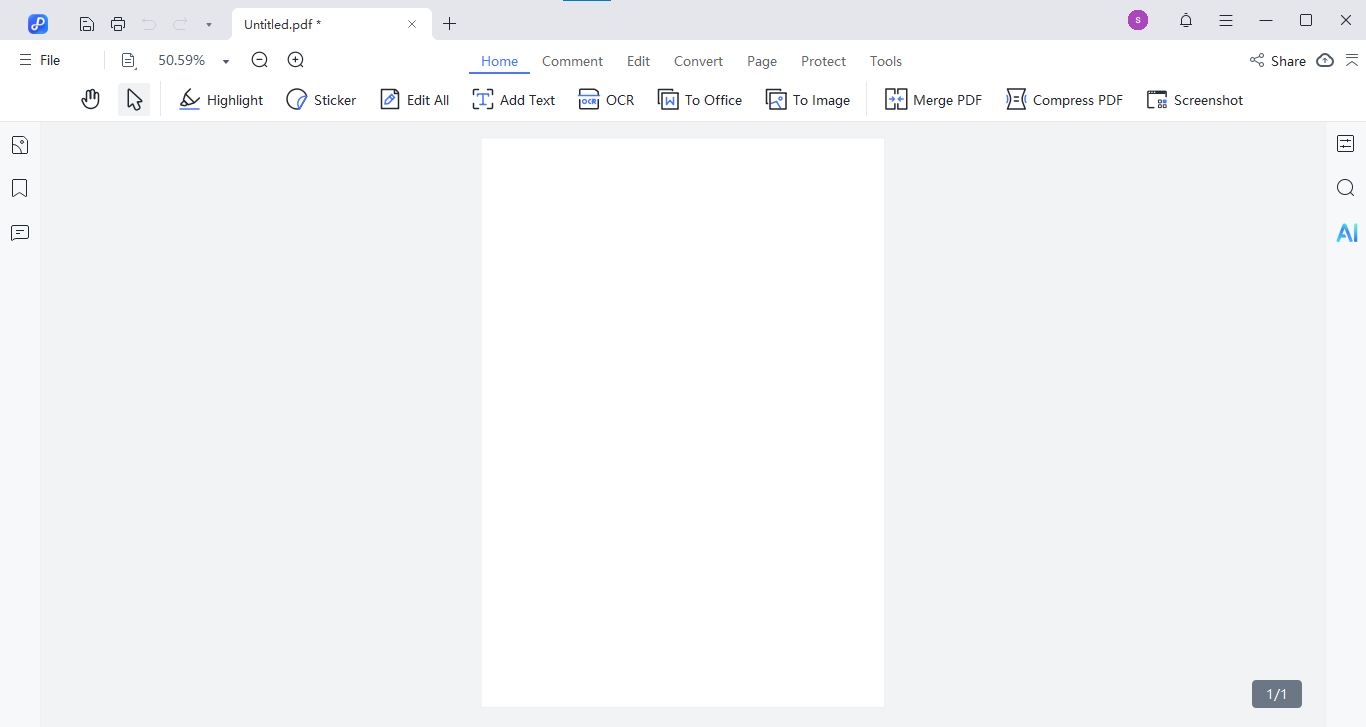Switch to the Convert tab
This screenshot has height=727, width=1366.
tap(698, 61)
